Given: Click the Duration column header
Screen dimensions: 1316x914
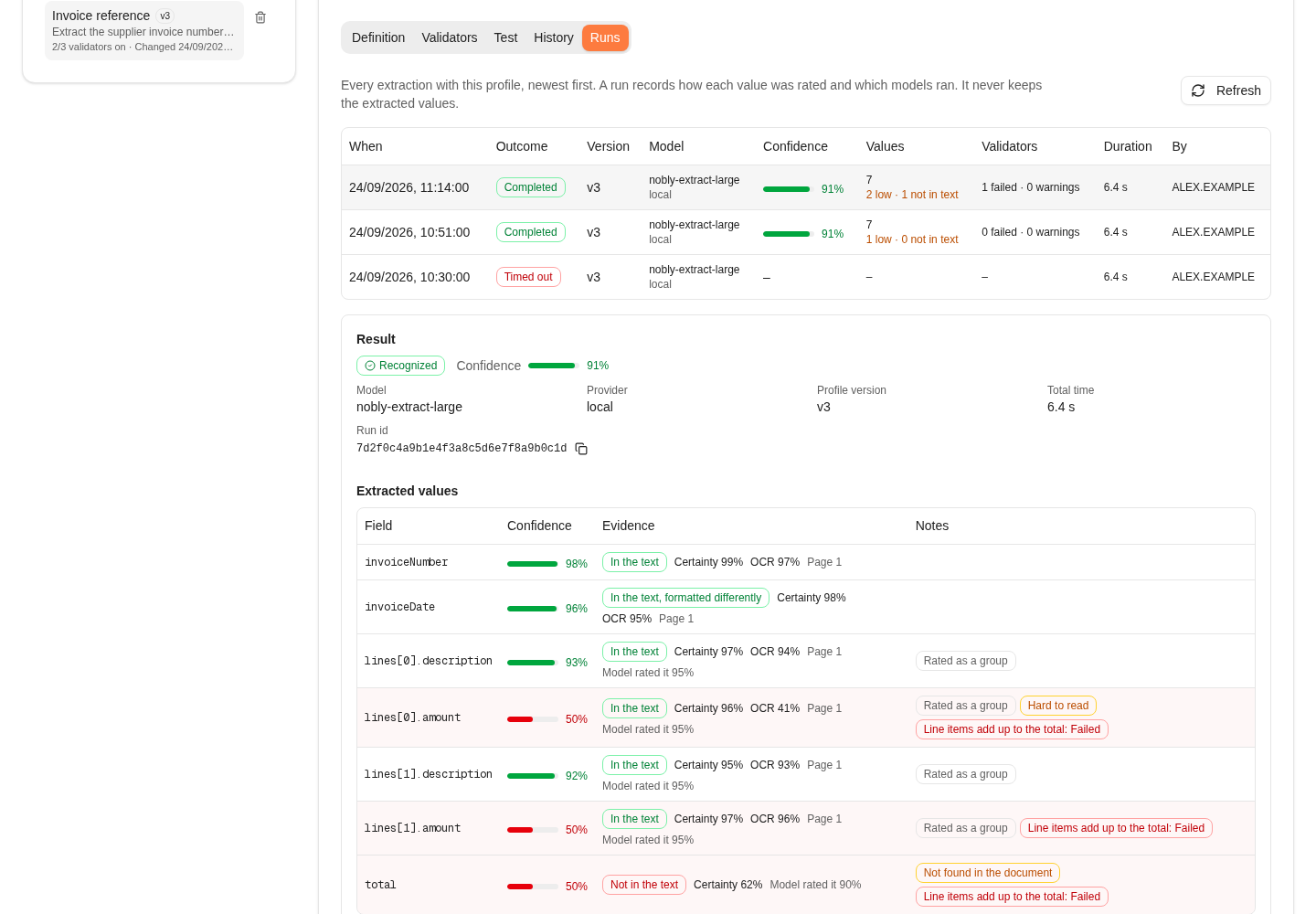Looking at the screenshot, I should 1128,146.
